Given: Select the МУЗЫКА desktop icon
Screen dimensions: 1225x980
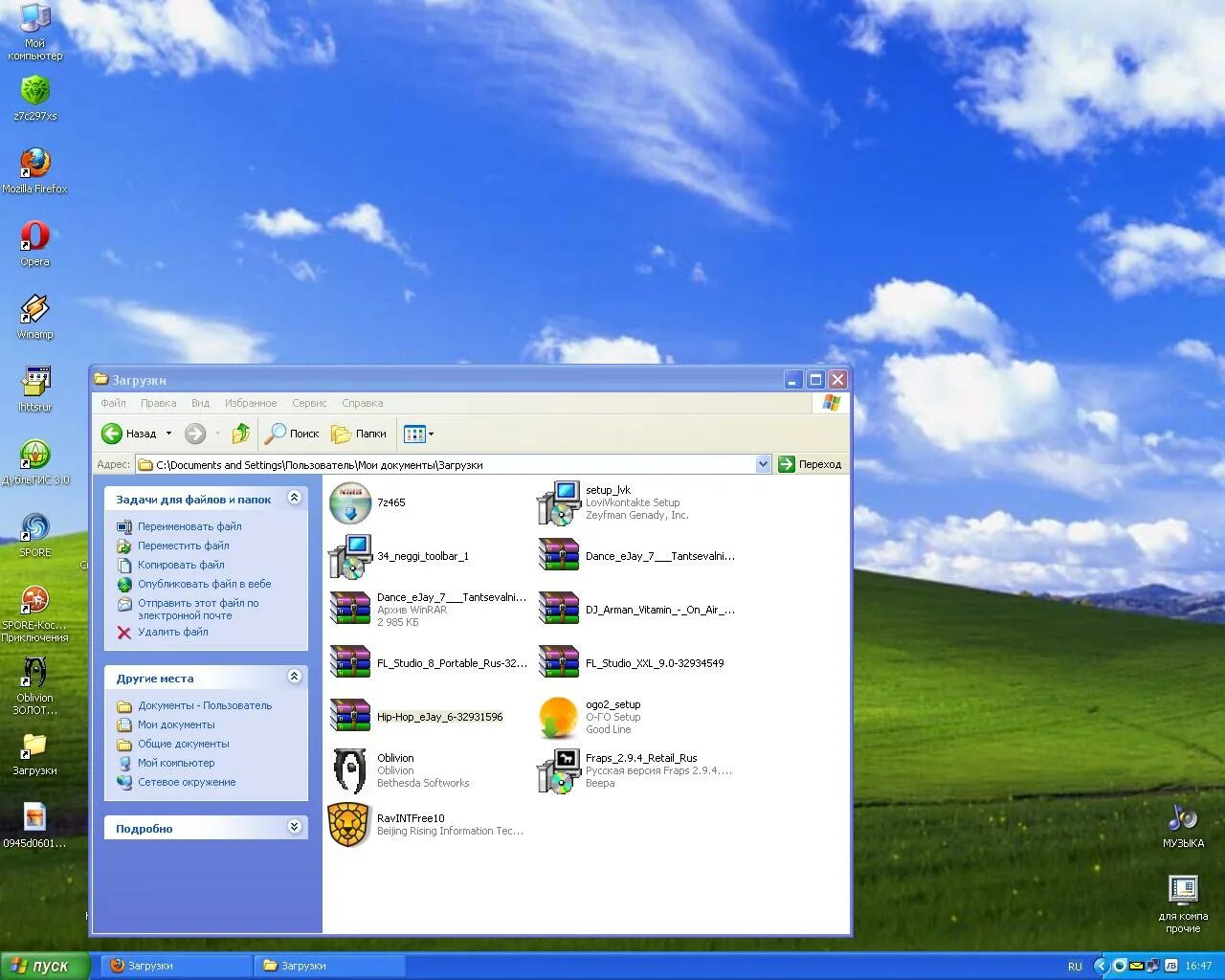Looking at the screenshot, I should tap(1183, 825).
